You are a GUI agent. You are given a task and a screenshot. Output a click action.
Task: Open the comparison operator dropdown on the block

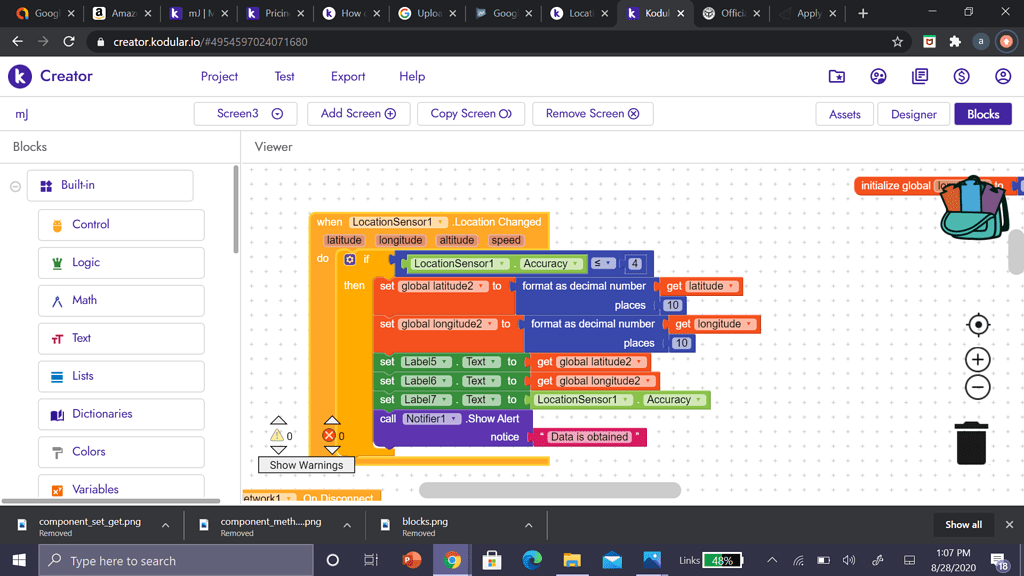coord(603,264)
